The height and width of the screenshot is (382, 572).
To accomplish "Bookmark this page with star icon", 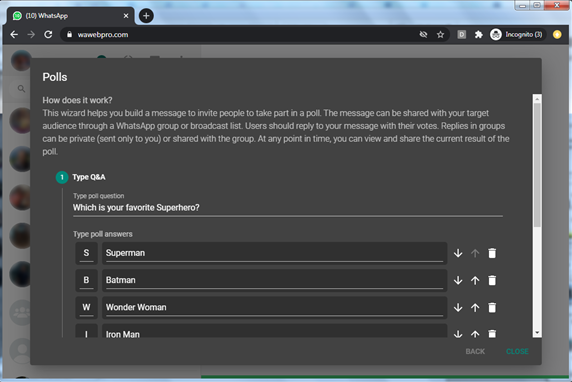I will point(440,35).
